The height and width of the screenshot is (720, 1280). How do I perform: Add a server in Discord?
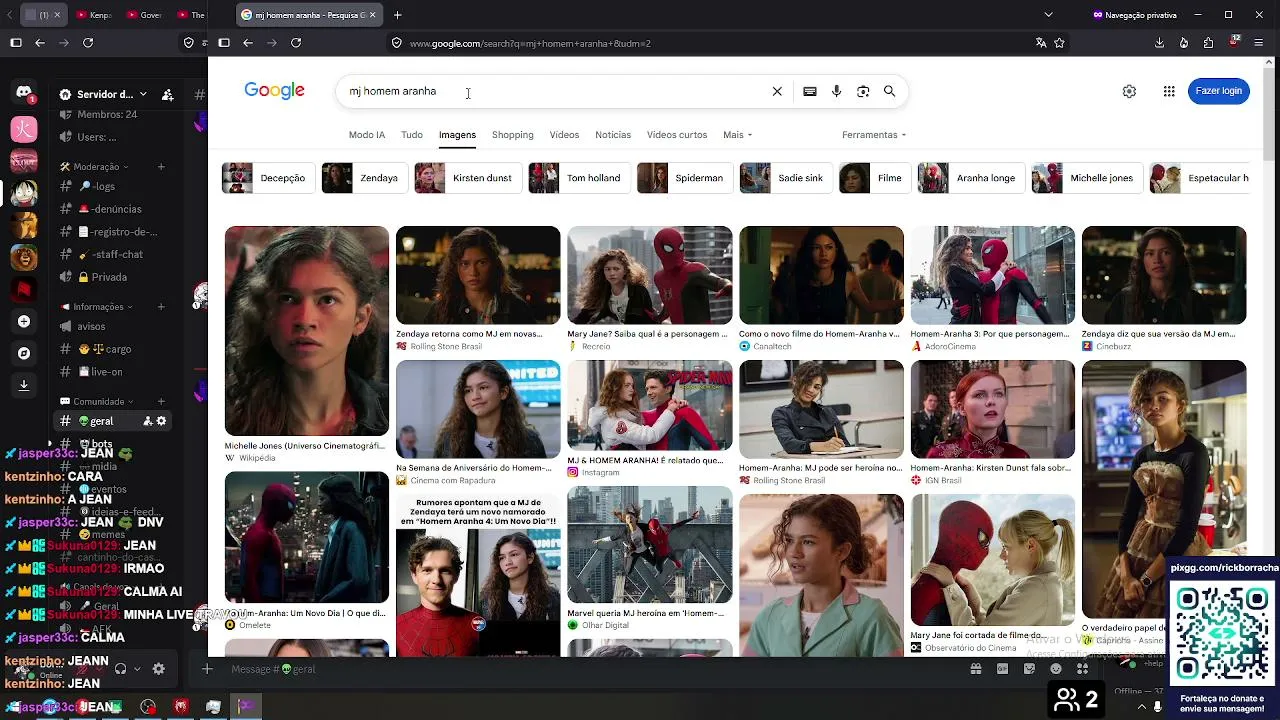click(24, 321)
